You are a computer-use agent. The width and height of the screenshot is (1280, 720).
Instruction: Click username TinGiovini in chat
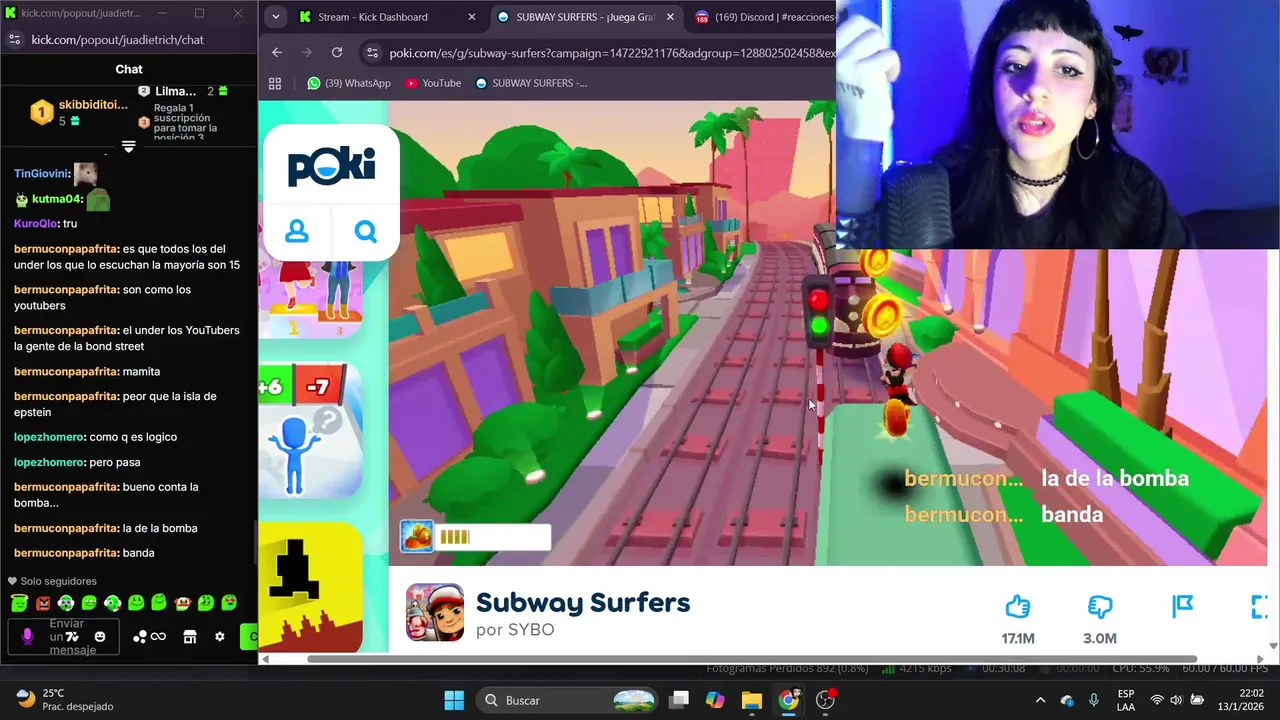coord(41,174)
